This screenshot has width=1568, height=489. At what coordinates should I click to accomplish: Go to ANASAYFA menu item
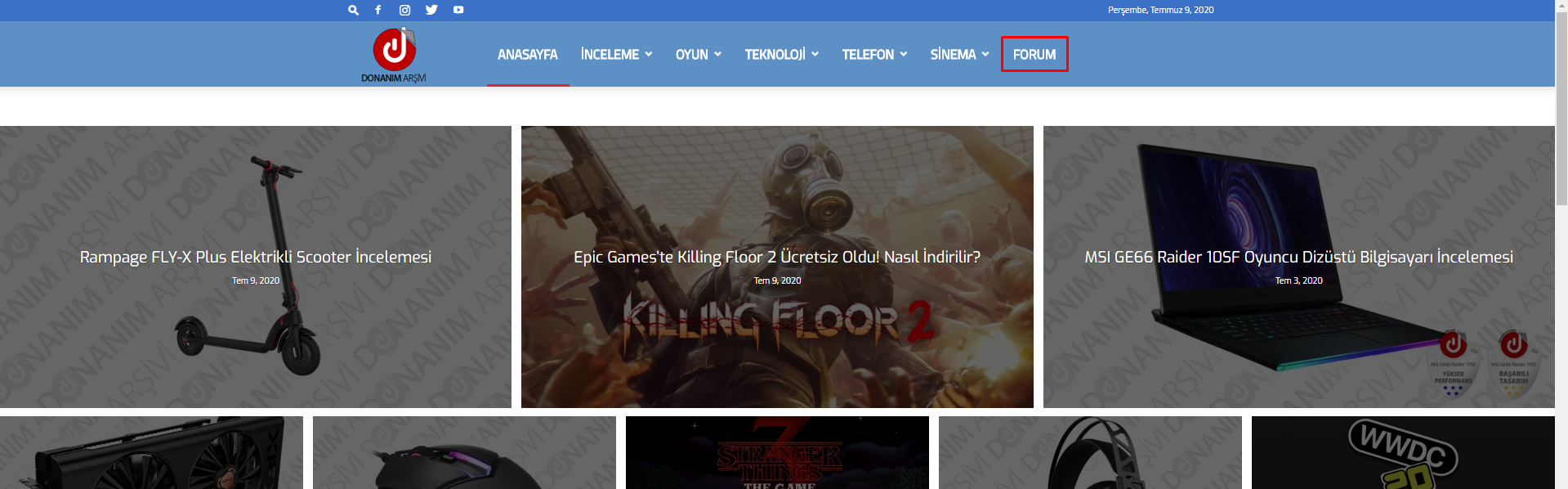[527, 55]
